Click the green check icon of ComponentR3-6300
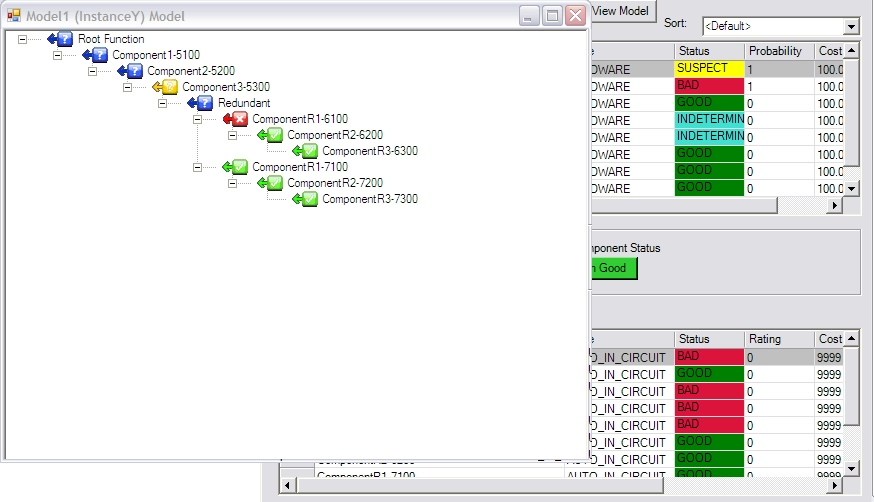 [x=305, y=151]
